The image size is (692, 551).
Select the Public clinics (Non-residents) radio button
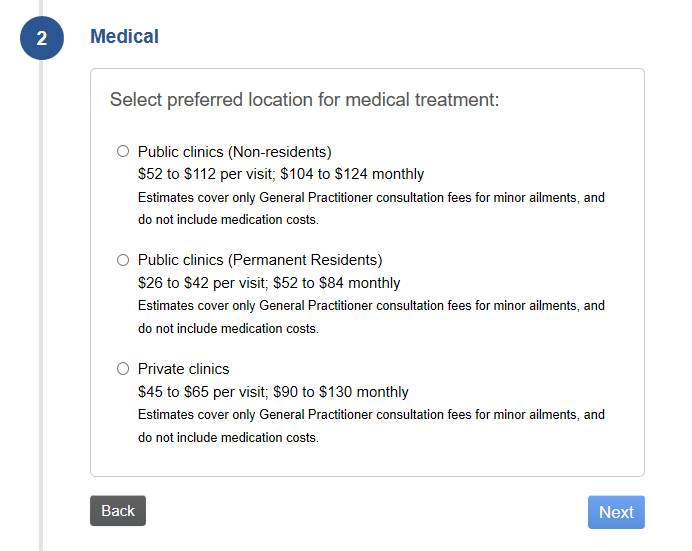click(123, 152)
